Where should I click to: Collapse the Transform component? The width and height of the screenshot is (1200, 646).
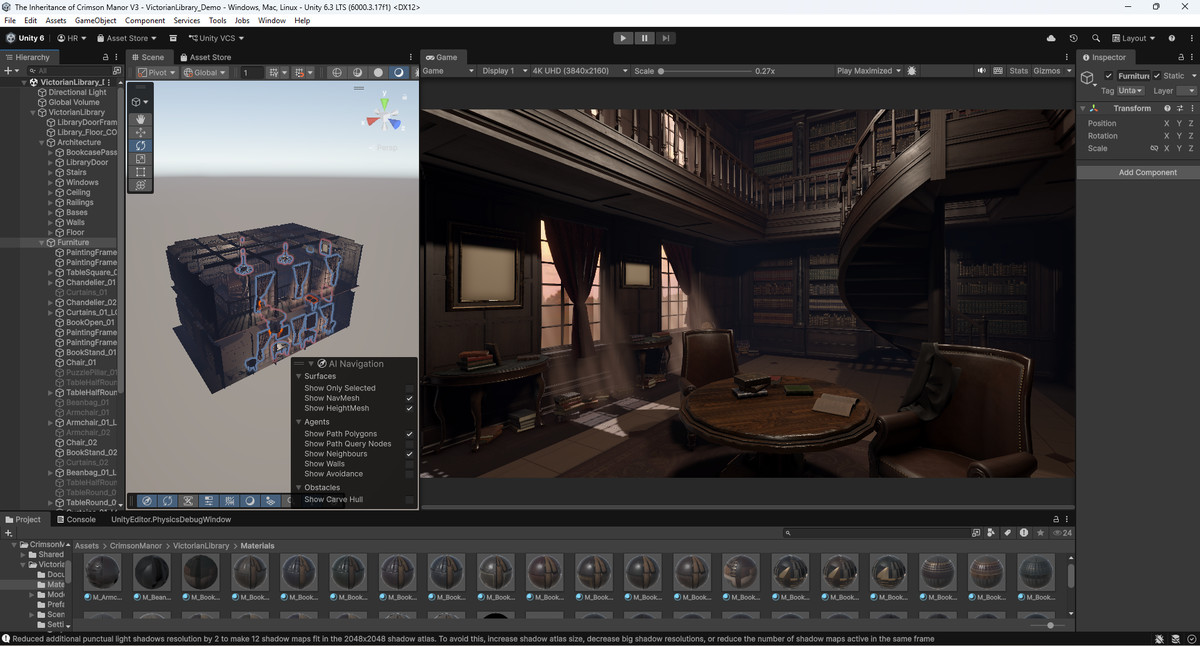pyautogui.click(x=1083, y=108)
